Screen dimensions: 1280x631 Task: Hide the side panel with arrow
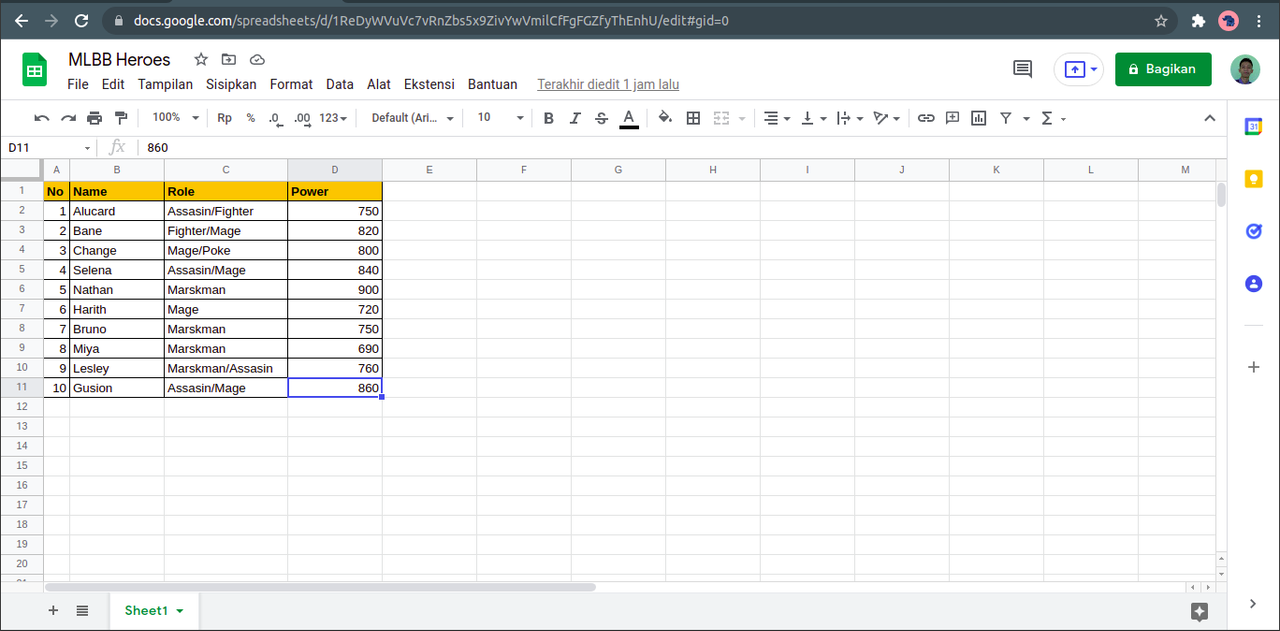coord(1253,603)
